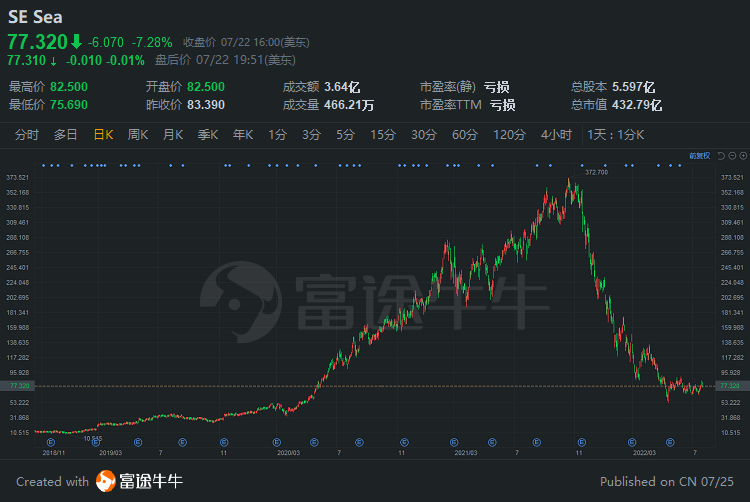Click the 市盈率TTM 亏损 value
The height and width of the screenshot is (502, 750).
point(503,105)
